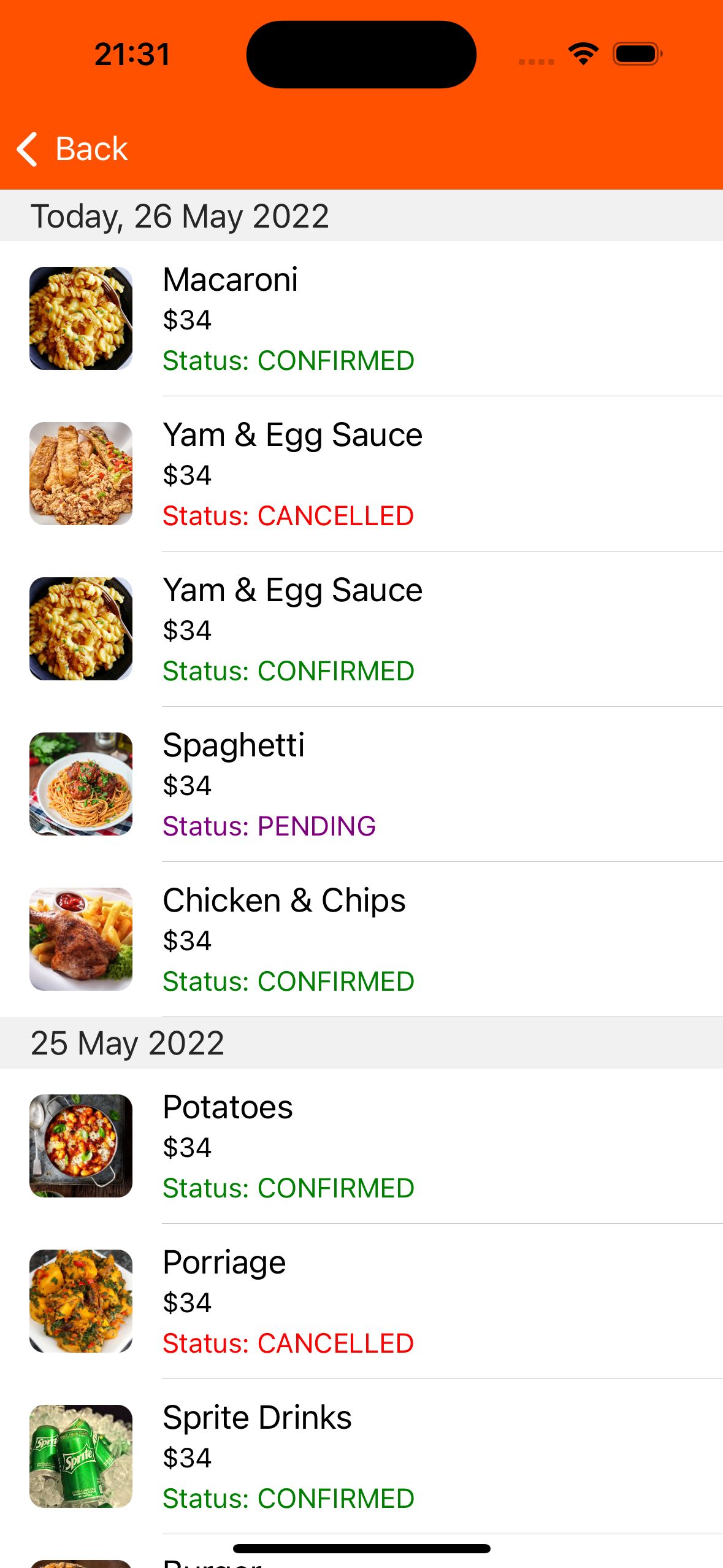Tap the Spaghetti meal picture
This screenshot has width=723, height=1568.
(x=81, y=784)
